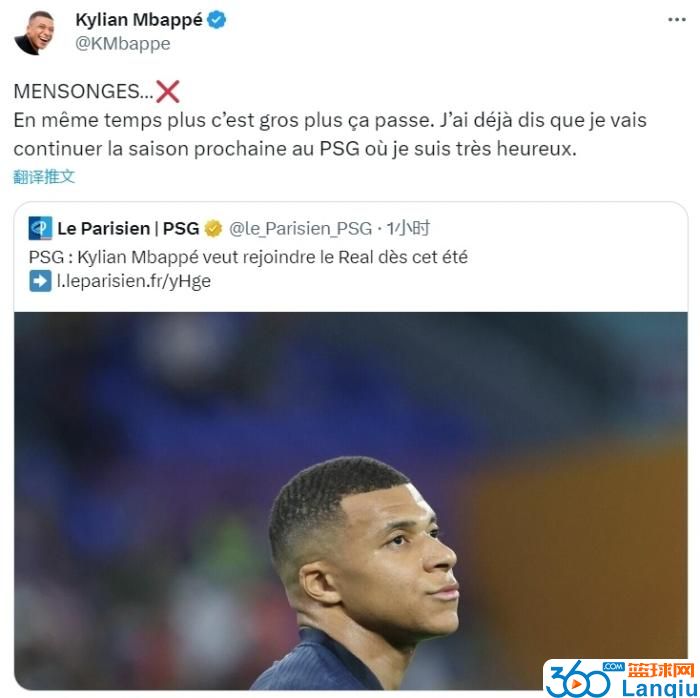The height and width of the screenshot is (698, 700).
Task: Open the three-dot more options menu
Action: click(677, 20)
